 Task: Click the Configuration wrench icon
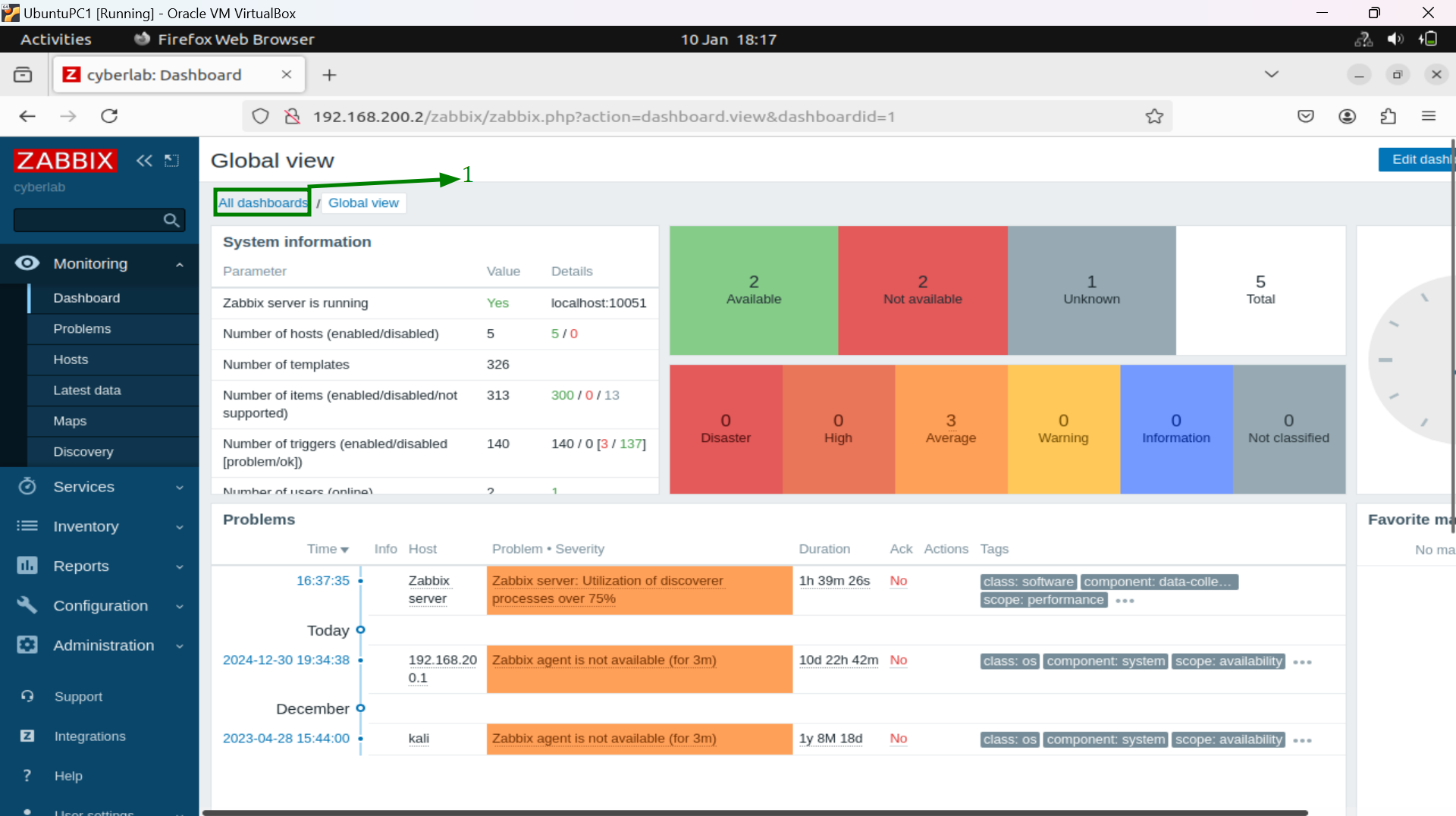click(x=27, y=604)
